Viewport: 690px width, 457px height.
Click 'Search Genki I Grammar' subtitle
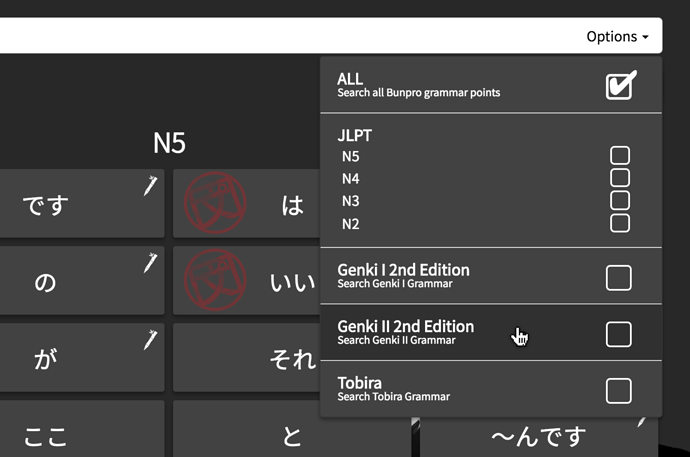395,284
